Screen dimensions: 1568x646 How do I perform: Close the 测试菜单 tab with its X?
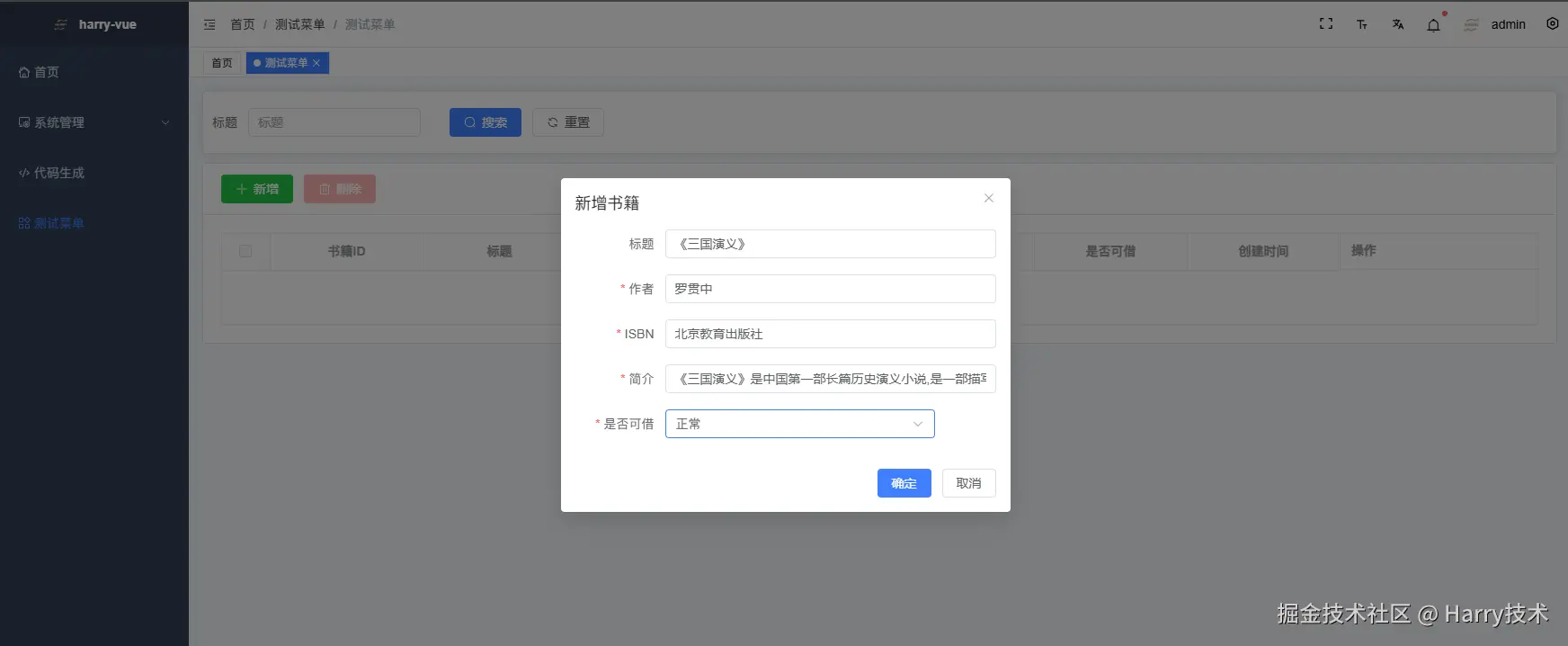316,63
